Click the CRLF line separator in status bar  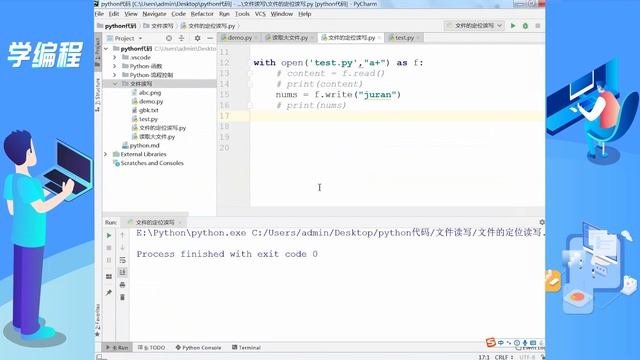[504, 357]
